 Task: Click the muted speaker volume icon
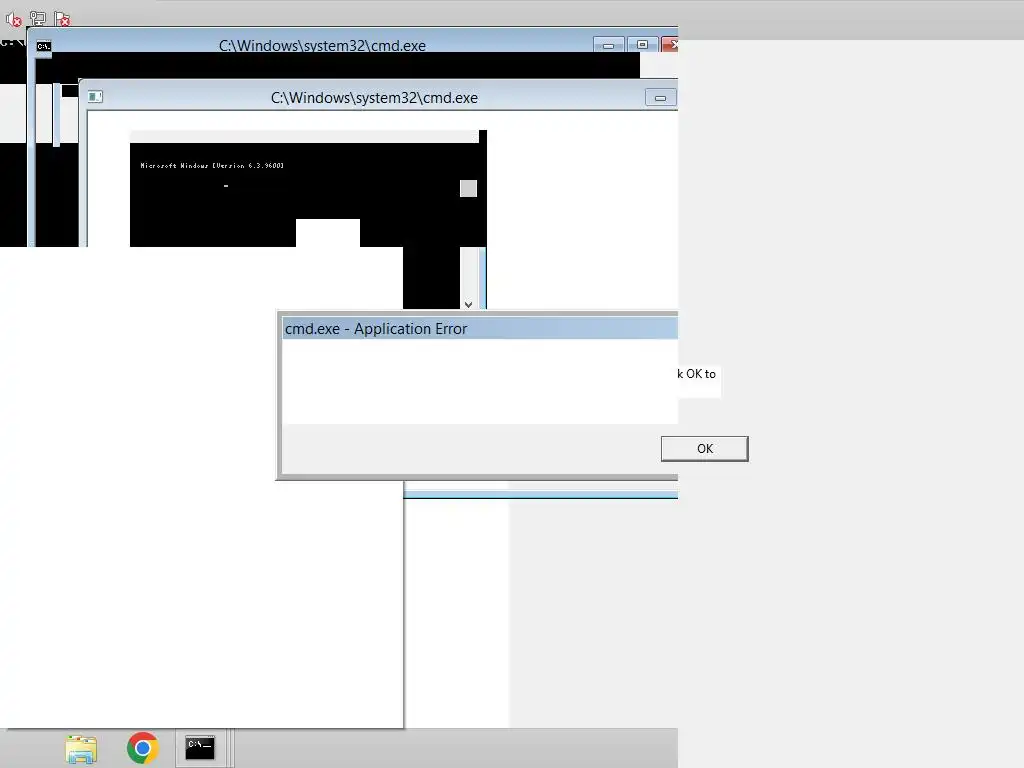(x=13, y=20)
